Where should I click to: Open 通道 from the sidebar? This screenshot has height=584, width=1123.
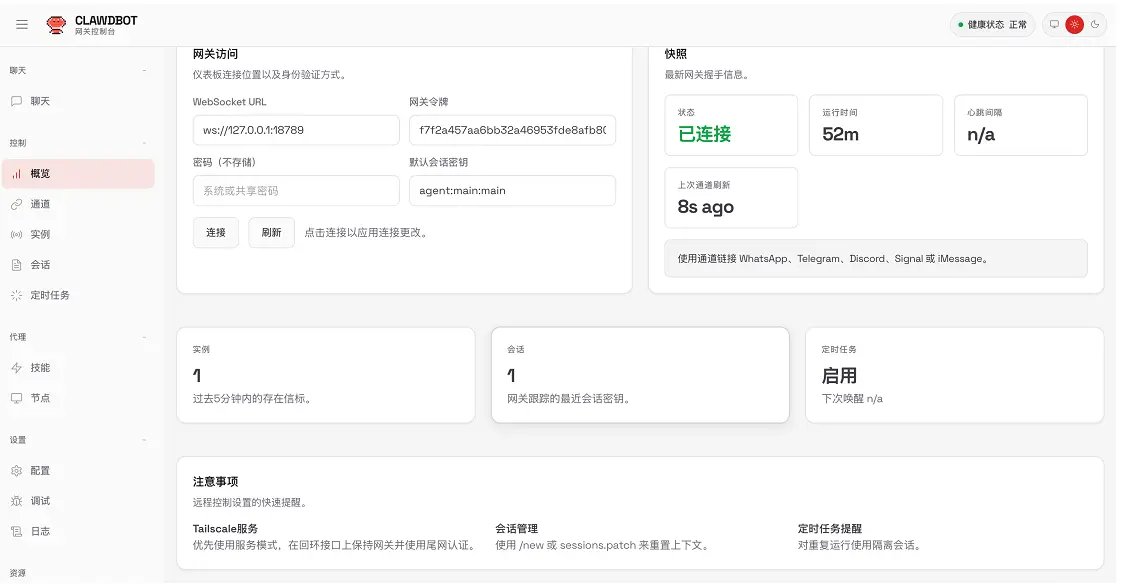(45, 203)
